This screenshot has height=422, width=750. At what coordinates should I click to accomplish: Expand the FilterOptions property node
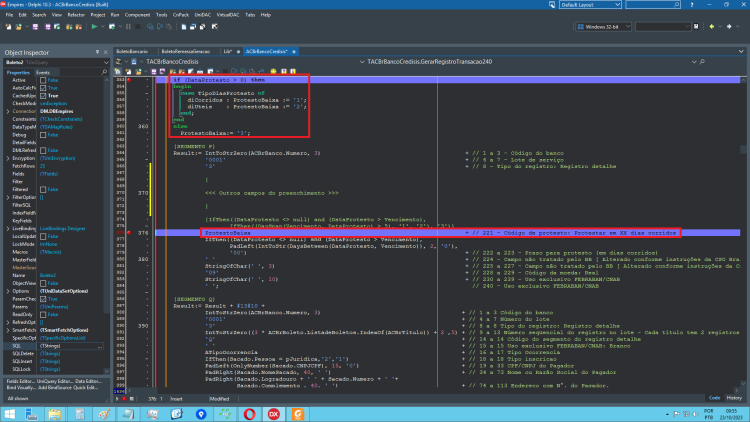(x=8, y=197)
